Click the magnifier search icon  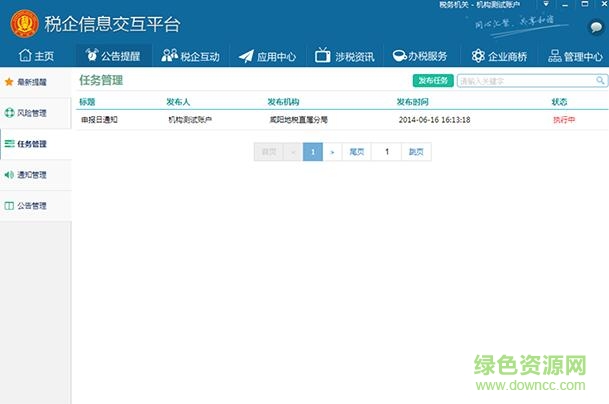600,80
